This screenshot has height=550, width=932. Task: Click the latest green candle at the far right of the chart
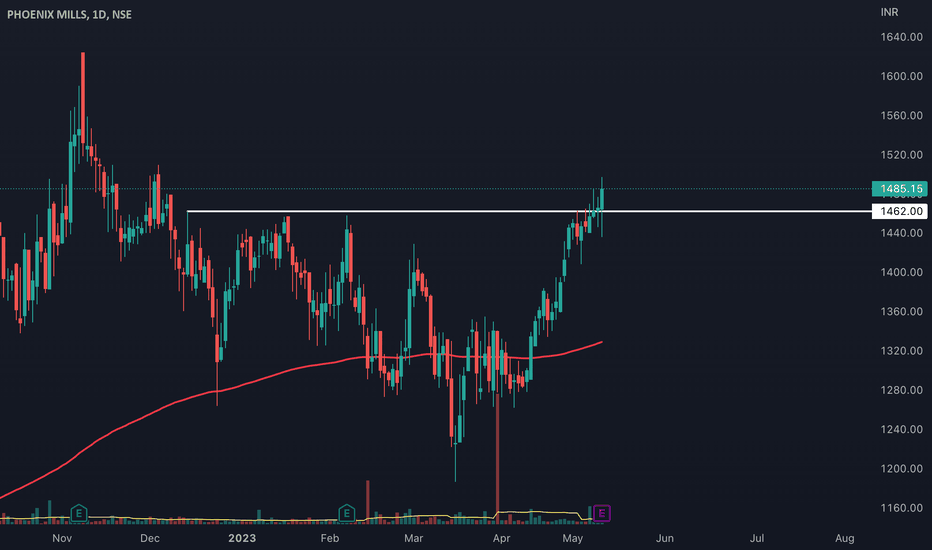pyautogui.click(x=602, y=199)
